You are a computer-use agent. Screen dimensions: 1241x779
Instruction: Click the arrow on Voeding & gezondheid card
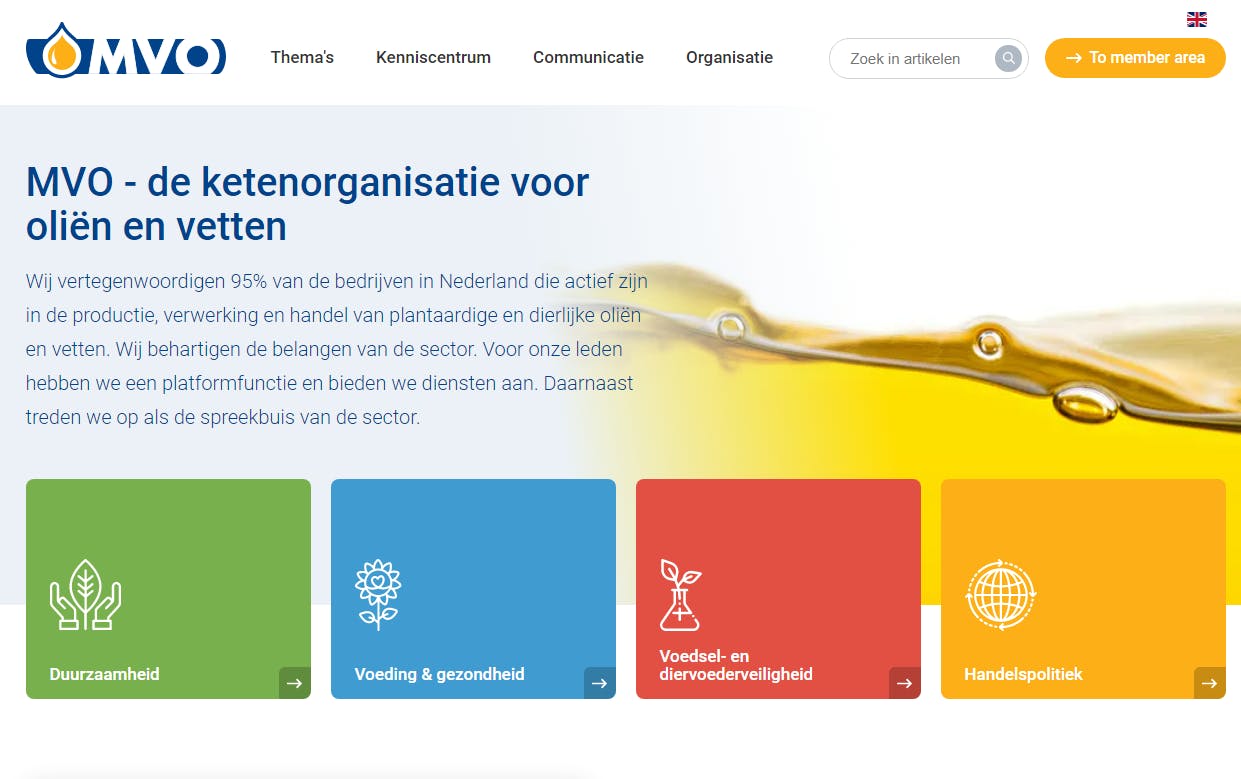(599, 683)
